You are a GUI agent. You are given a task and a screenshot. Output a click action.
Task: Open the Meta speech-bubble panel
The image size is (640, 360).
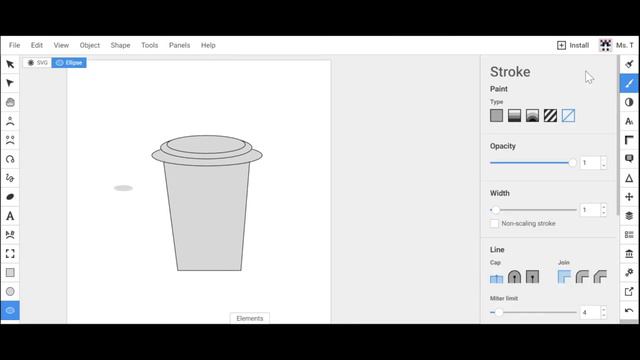pyautogui.click(x=629, y=159)
